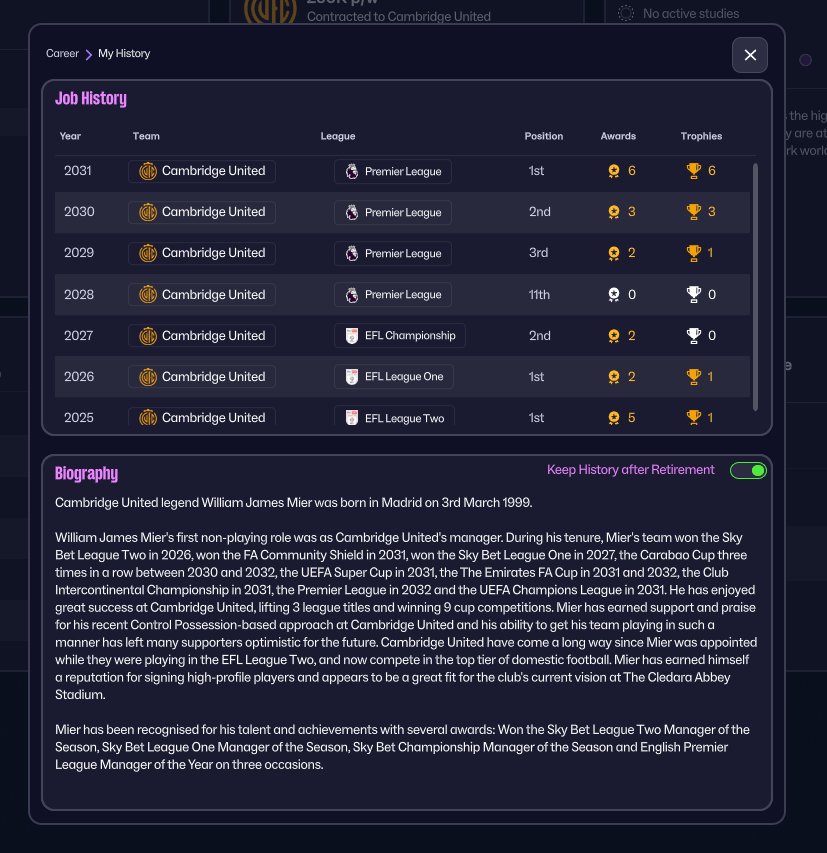Sort by Trophies column header

click(x=701, y=136)
